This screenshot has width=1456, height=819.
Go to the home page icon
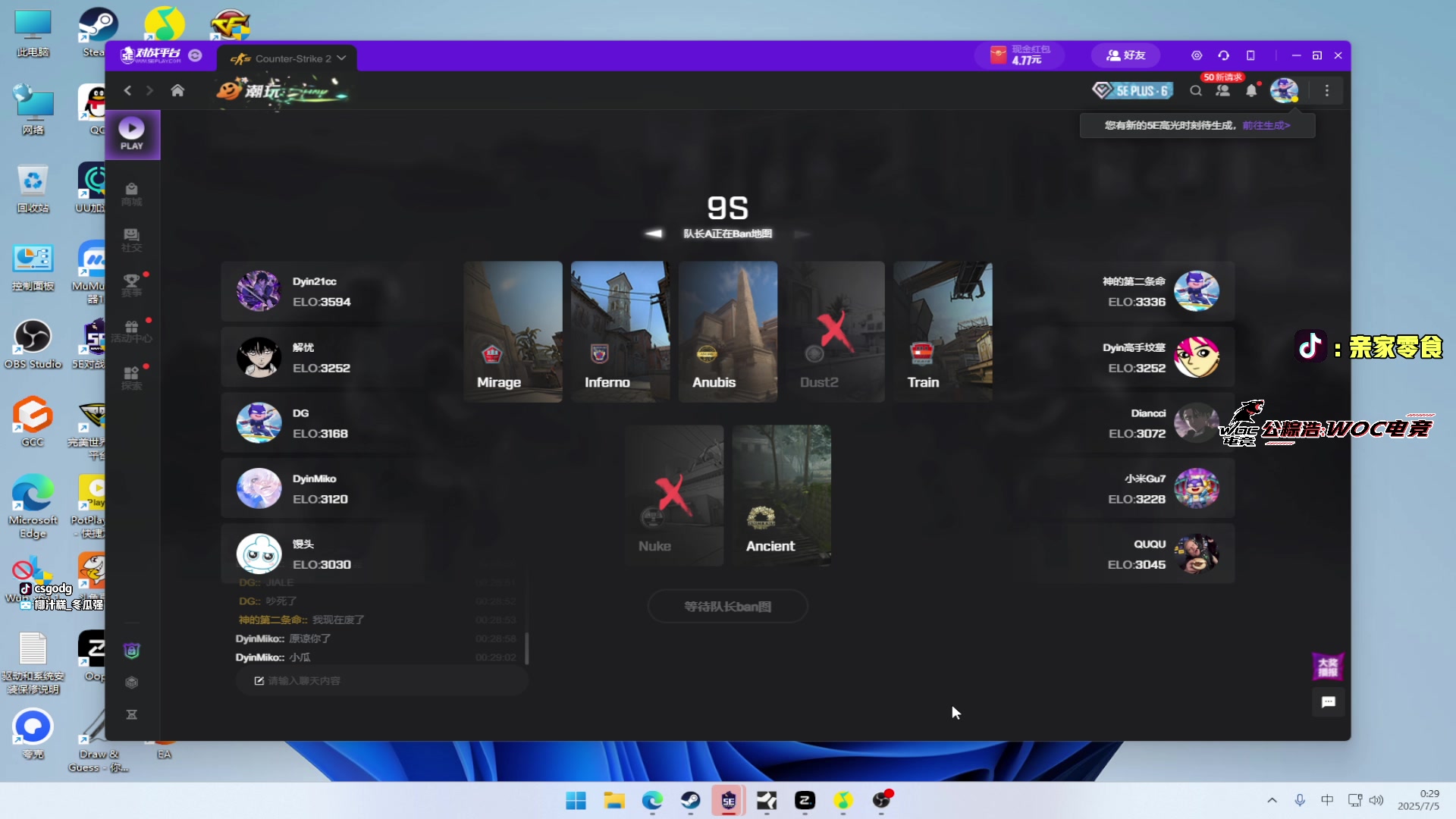coord(177,90)
